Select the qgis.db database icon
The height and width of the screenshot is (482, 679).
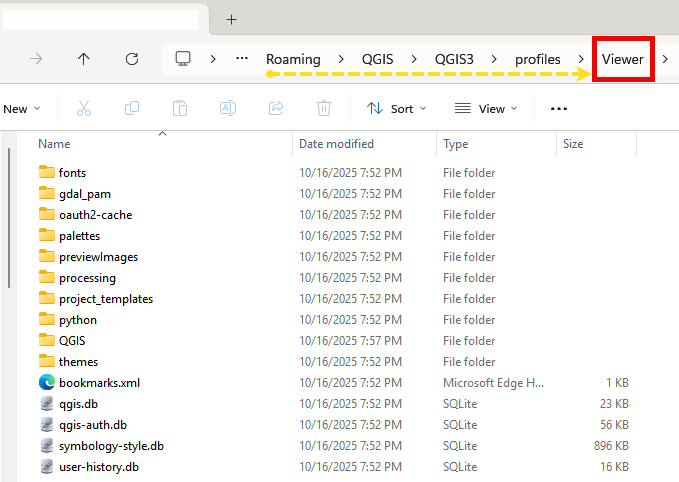47,403
